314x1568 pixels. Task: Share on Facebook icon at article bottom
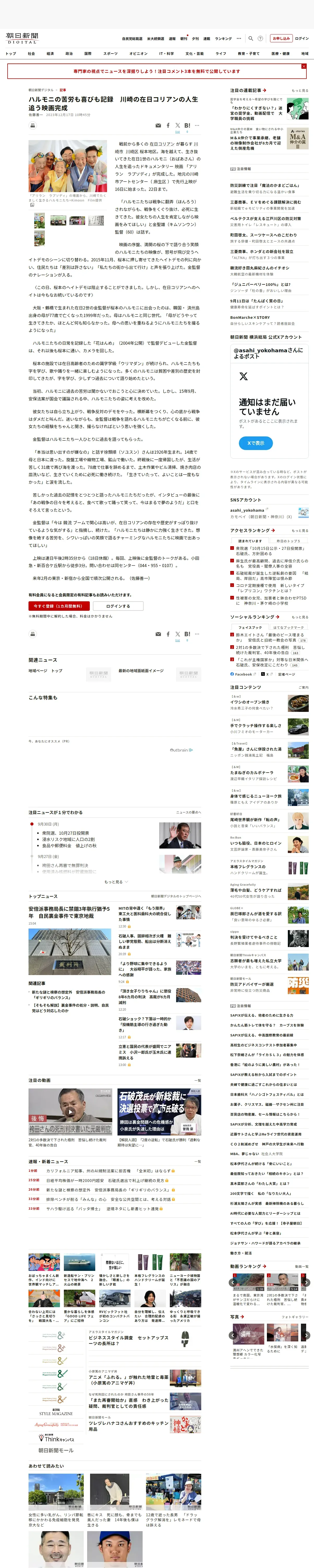pos(168,634)
